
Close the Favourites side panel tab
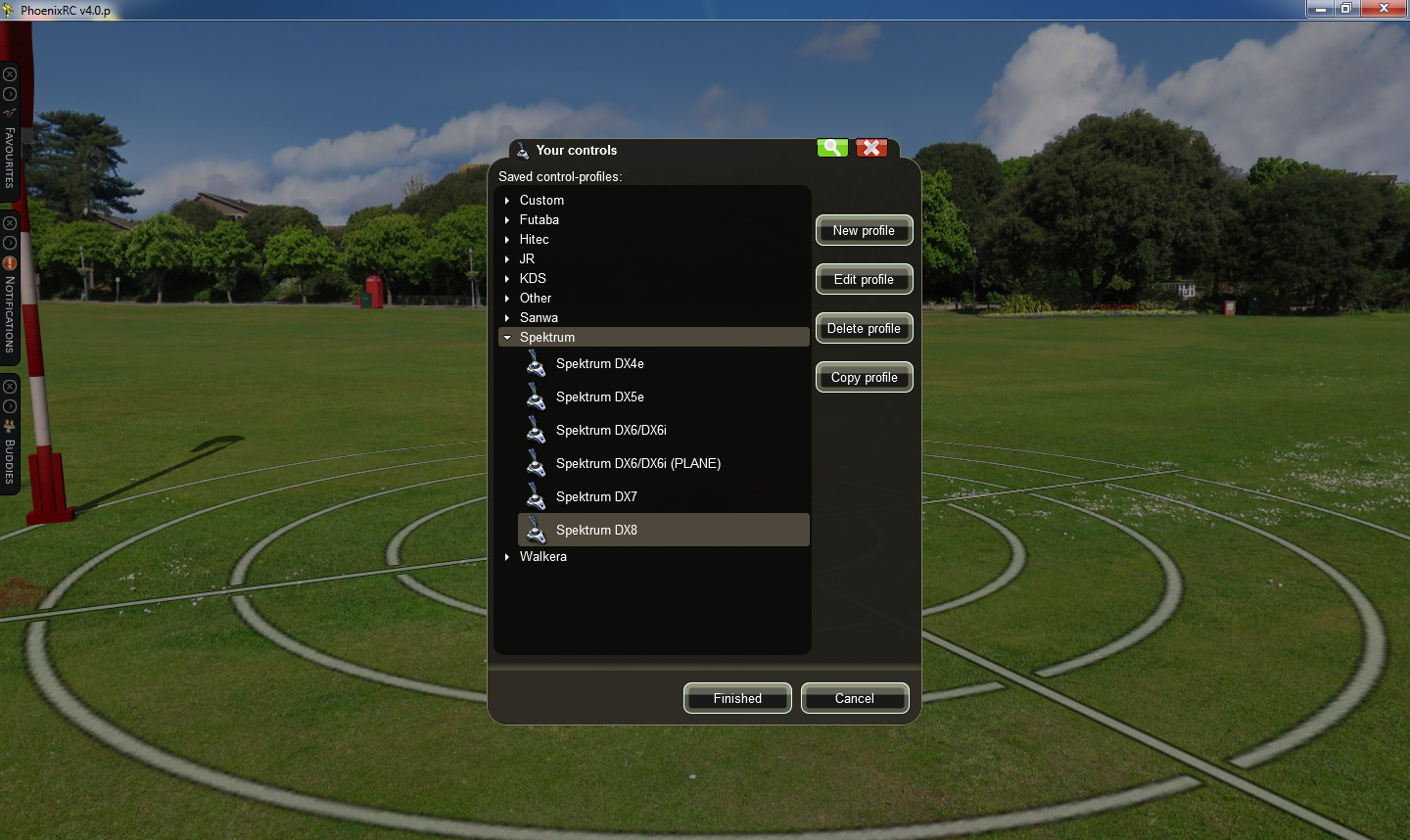point(10,74)
